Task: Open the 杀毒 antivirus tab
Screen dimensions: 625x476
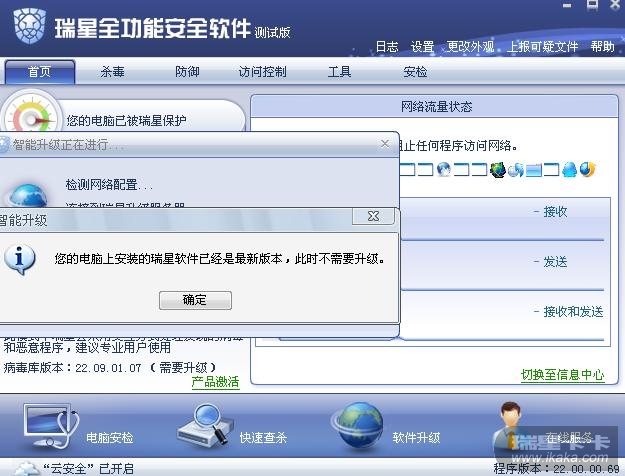Action: (x=112, y=72)
